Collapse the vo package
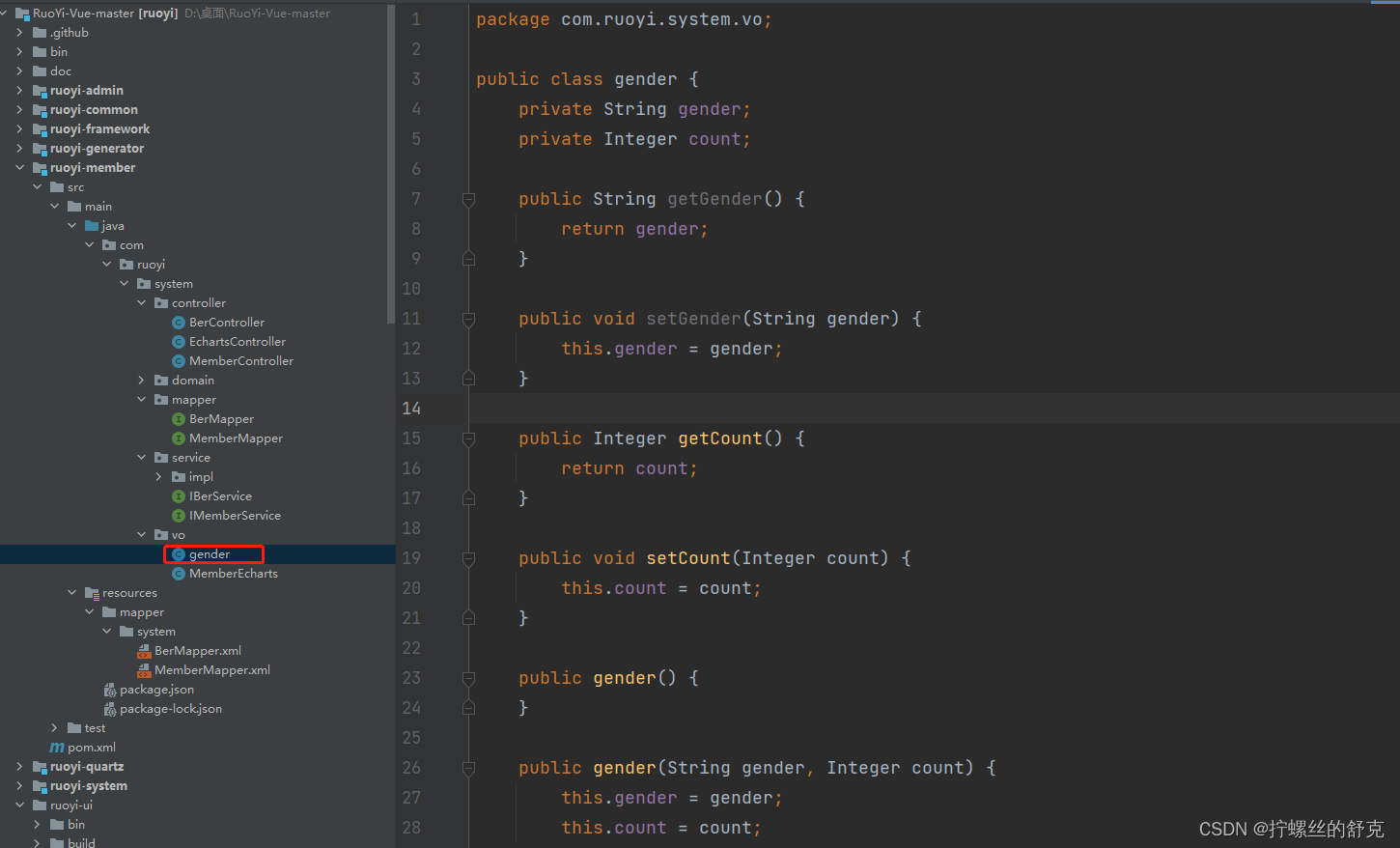This screenshot has width=1400, height=848. click(141, 535)
